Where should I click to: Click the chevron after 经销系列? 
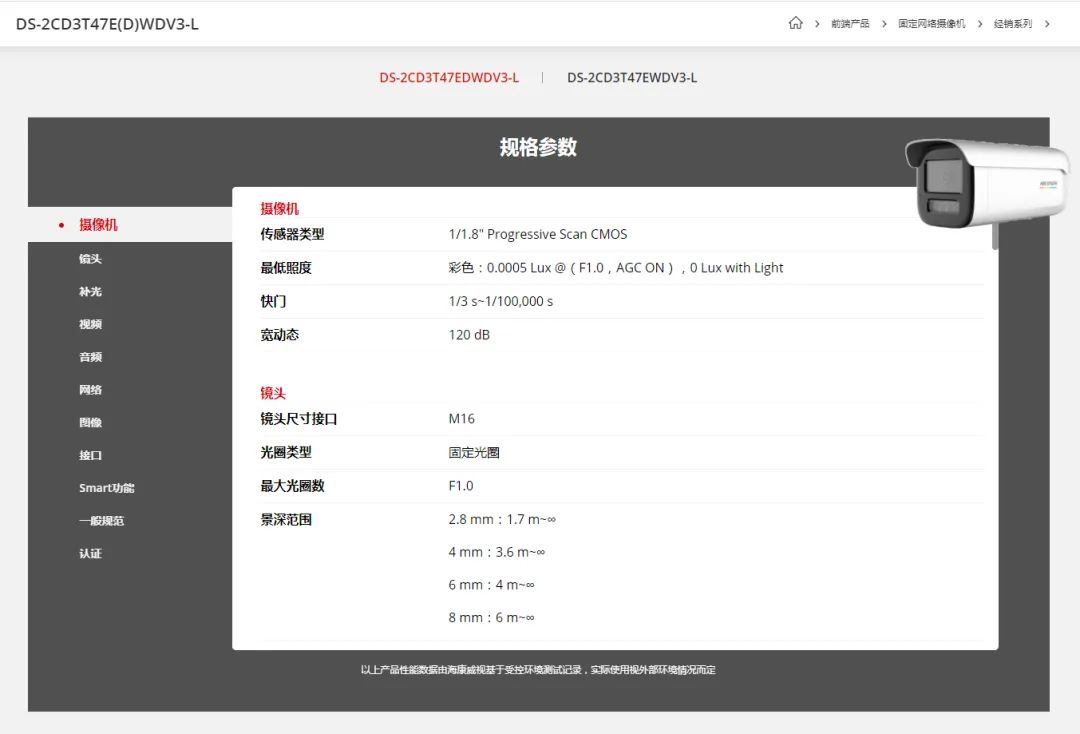click(1047, 24)
